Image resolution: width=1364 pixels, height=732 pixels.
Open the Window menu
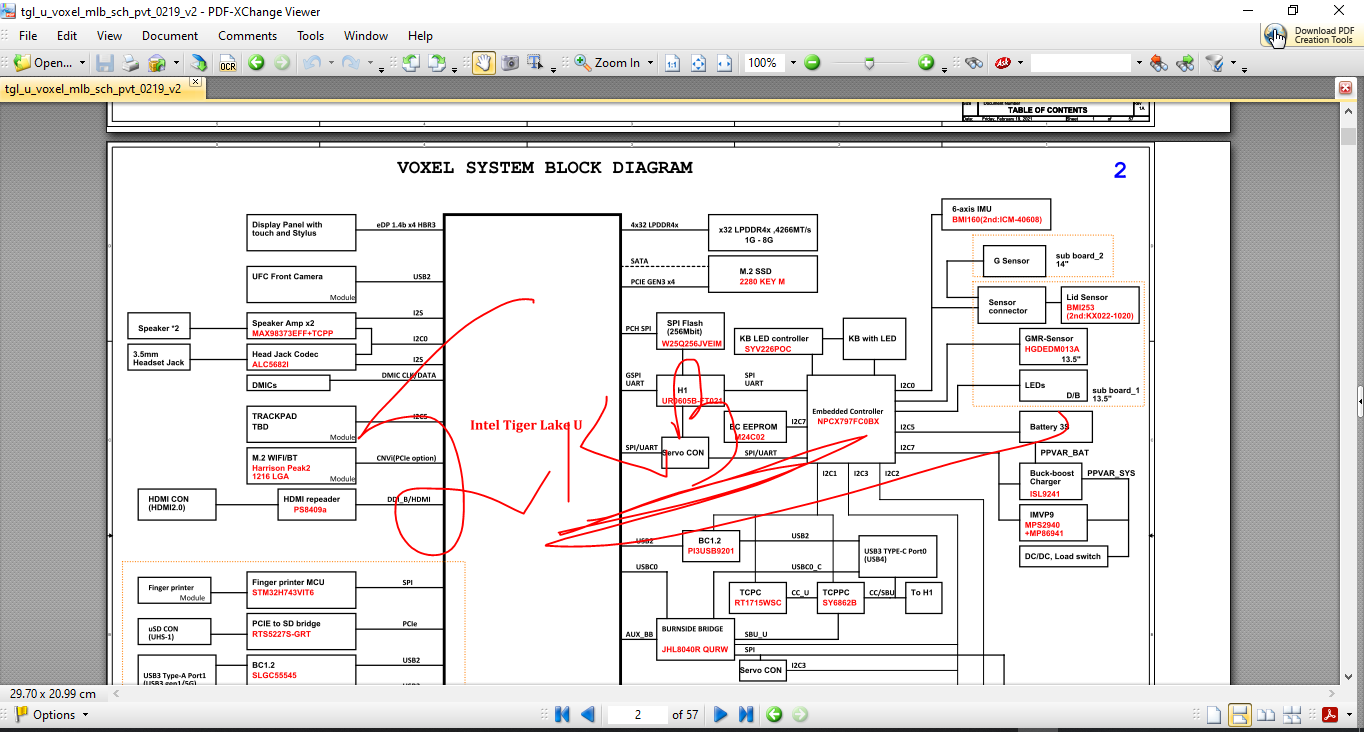366,35
